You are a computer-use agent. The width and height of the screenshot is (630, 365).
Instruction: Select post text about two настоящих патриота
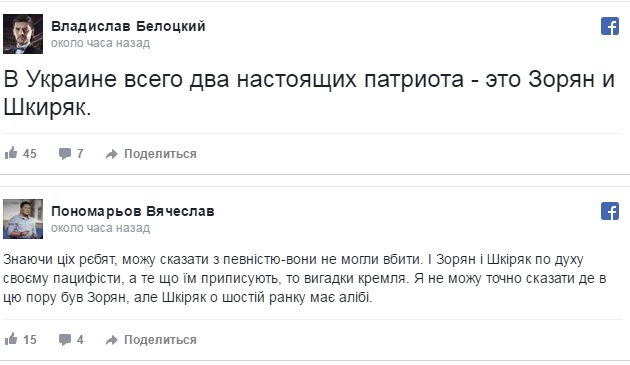309,93
